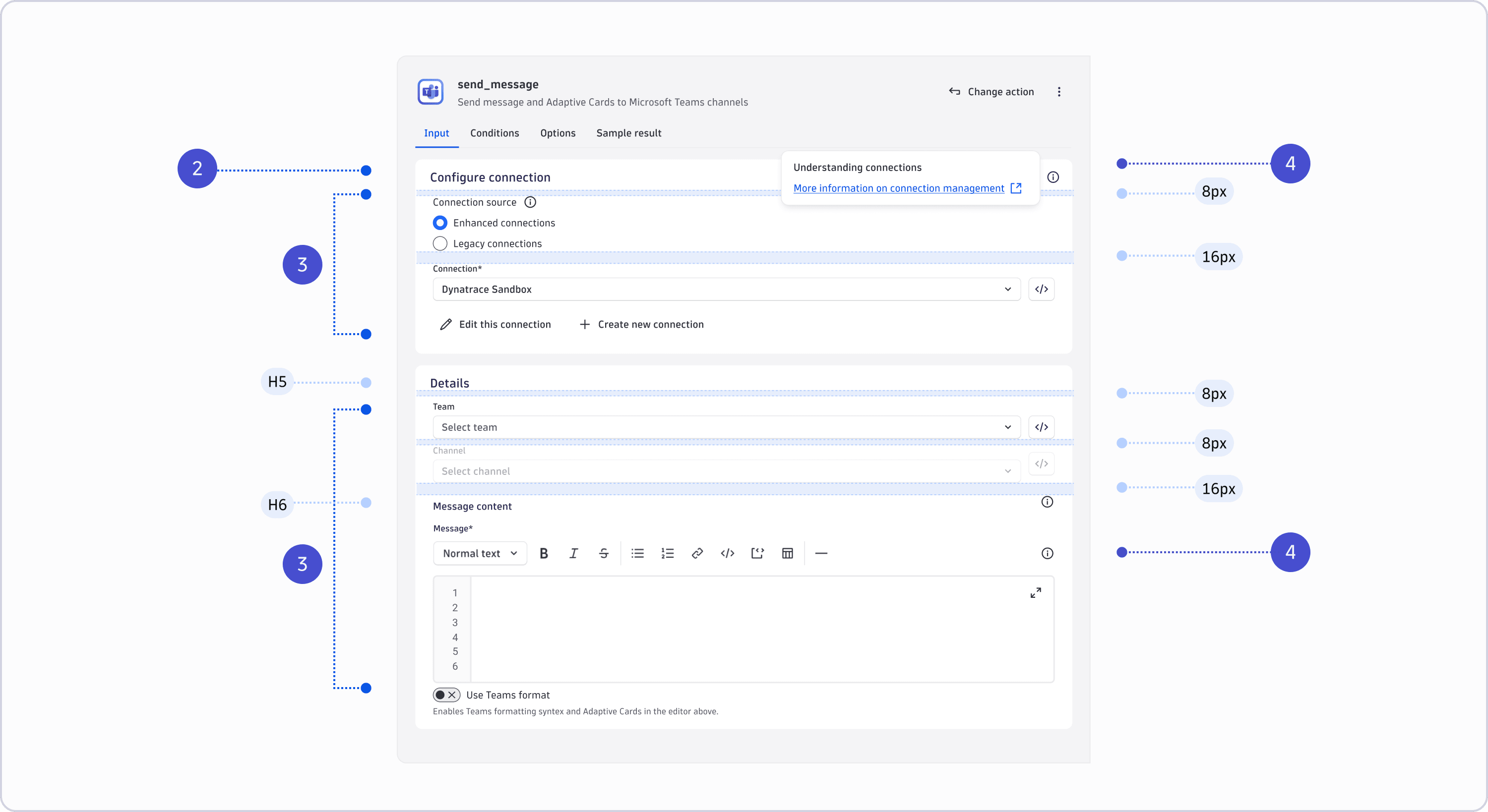Viewport: 1488px width, 812px height.
Task: Click the Microsoft Teams app icon
Action: pos(431,92)
